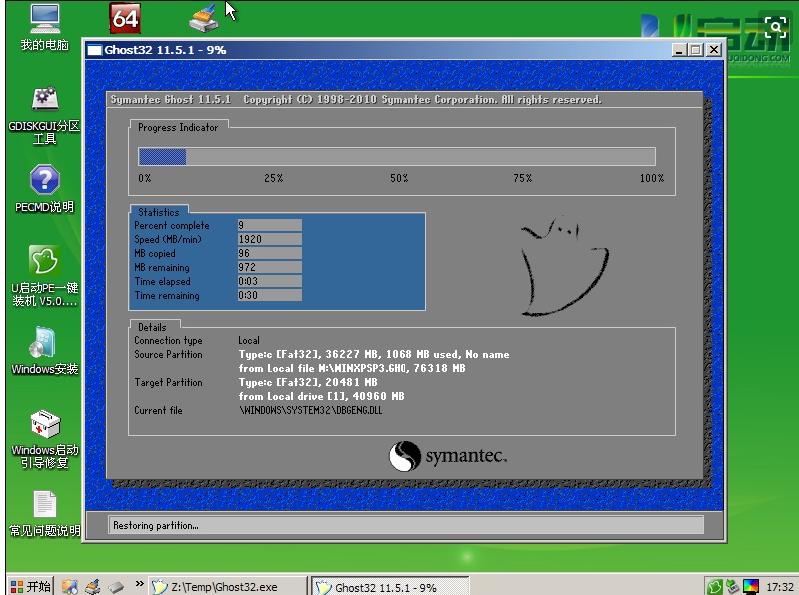Click 'from Local drive [1], 40960 MB' line
799x595 pixels.
coord(321,396)
